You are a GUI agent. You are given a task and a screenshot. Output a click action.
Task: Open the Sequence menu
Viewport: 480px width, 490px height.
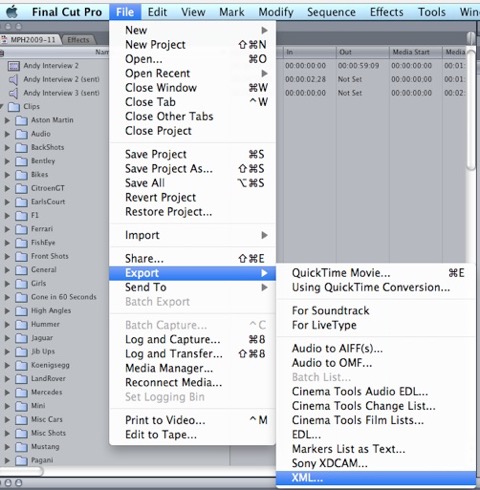[x=331, y=12]
